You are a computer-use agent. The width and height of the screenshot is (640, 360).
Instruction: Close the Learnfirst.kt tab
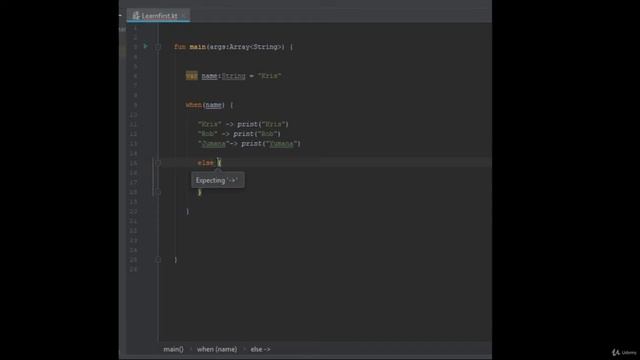click(x=184, y=16)
